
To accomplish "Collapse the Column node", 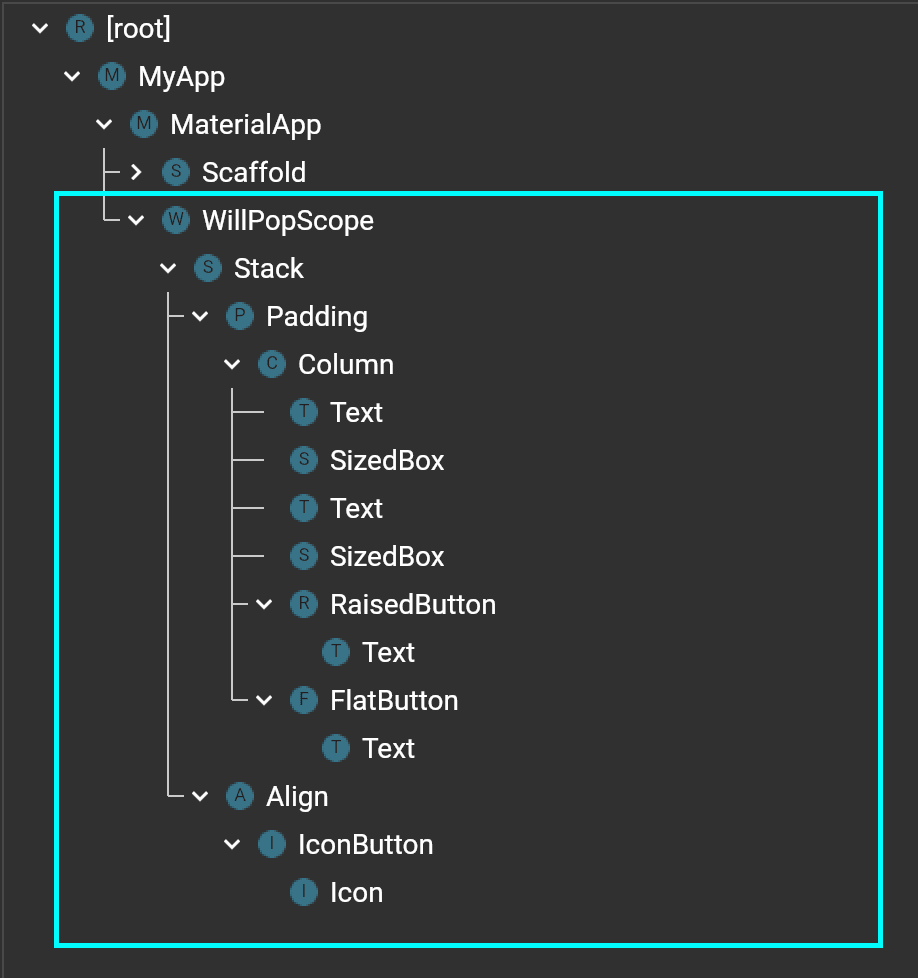I will 232,364.
